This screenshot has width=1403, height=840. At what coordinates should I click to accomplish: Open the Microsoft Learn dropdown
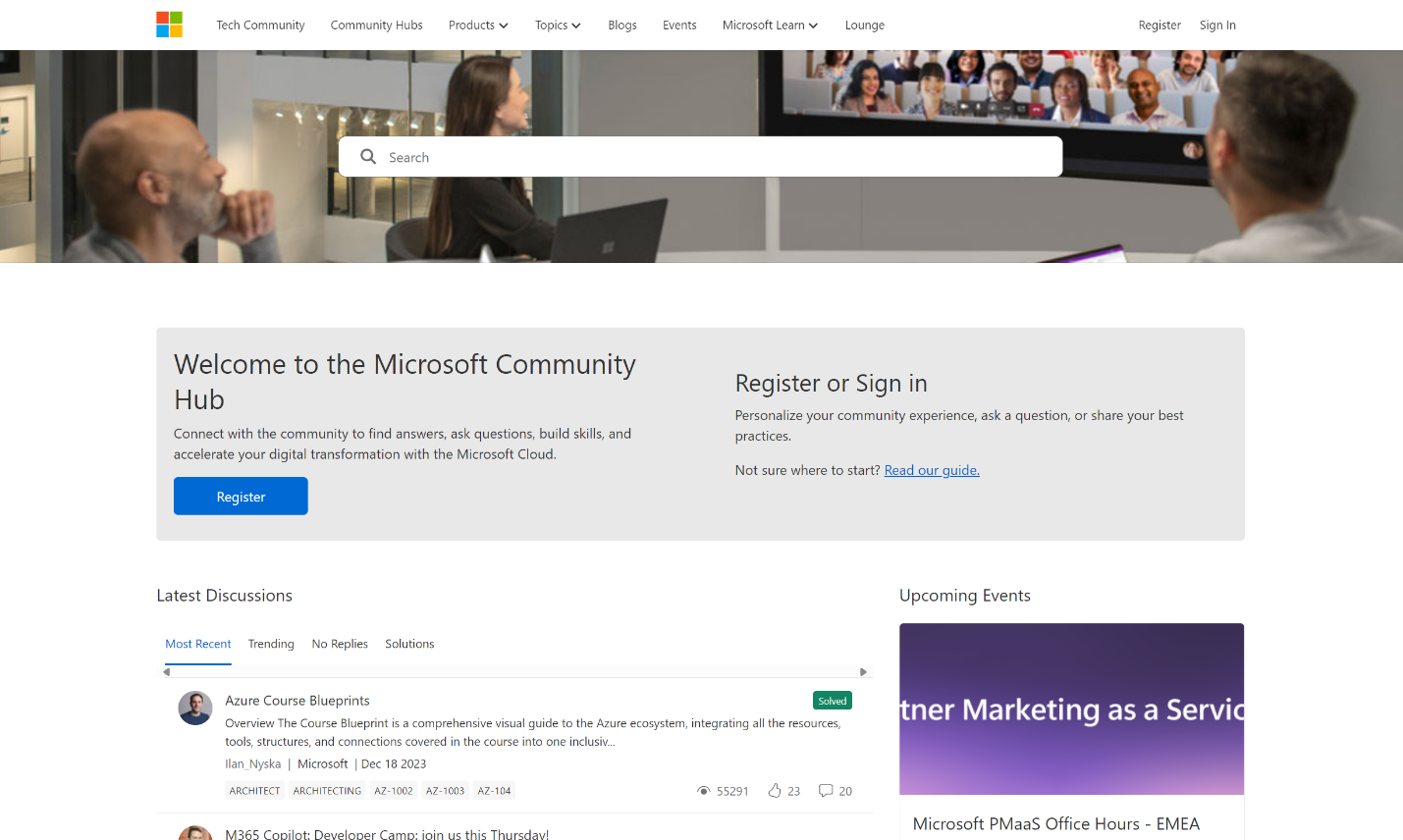tap(769, 25)
